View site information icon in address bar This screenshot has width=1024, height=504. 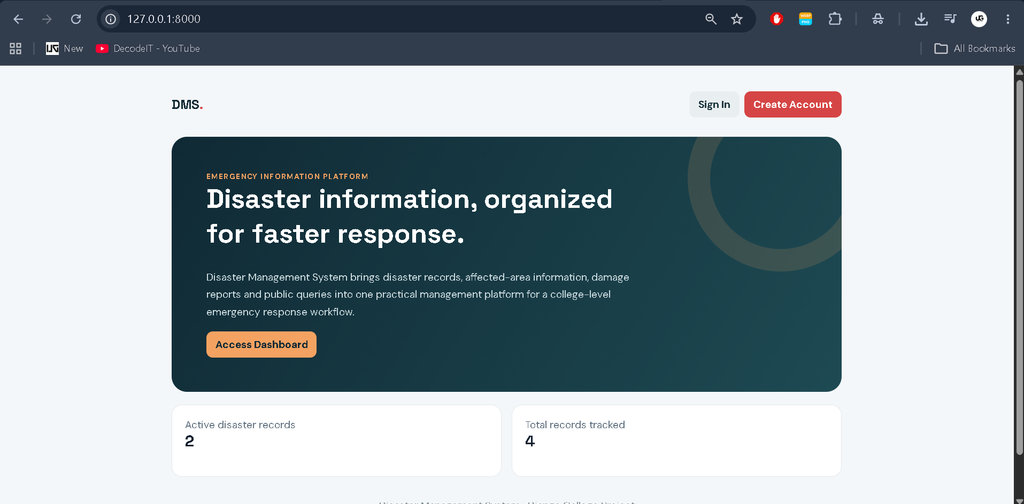click(111, 19)
